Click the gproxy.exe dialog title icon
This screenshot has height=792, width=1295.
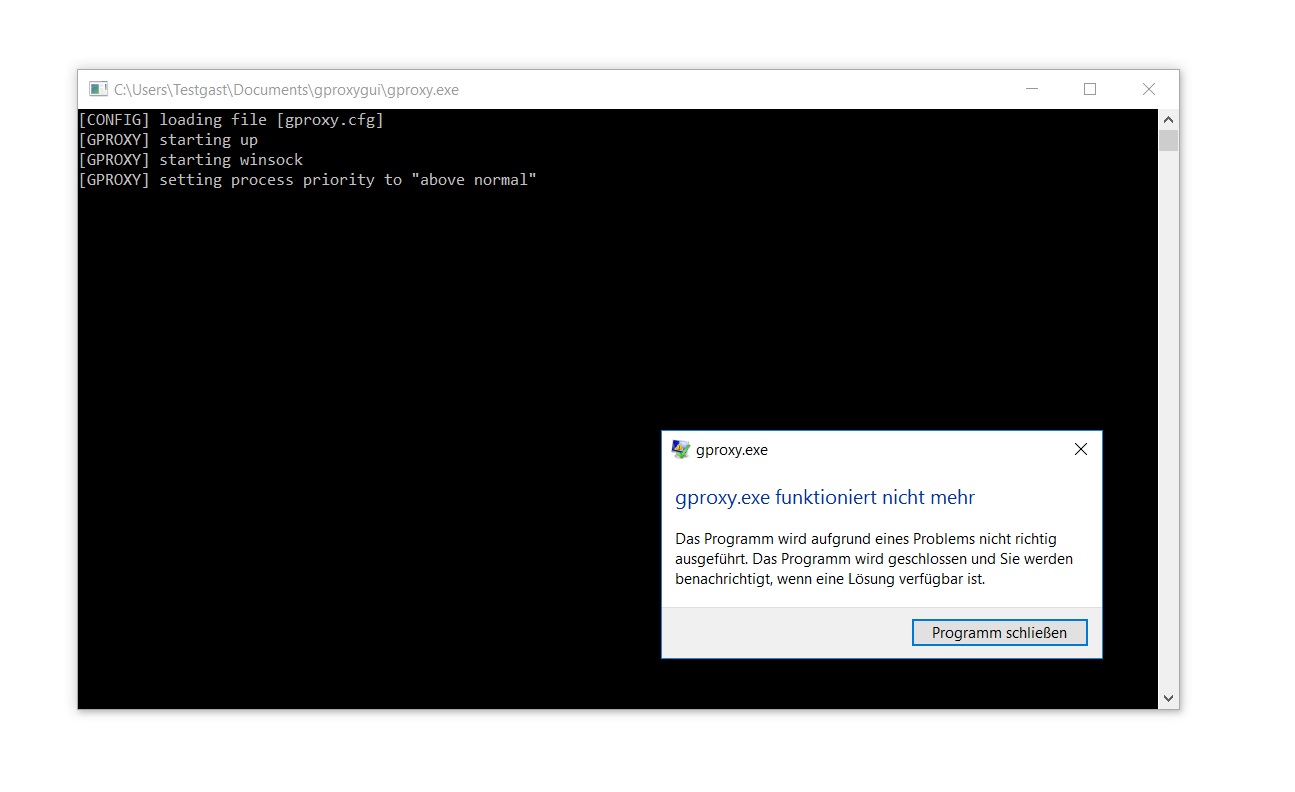(x=681, y=450)
